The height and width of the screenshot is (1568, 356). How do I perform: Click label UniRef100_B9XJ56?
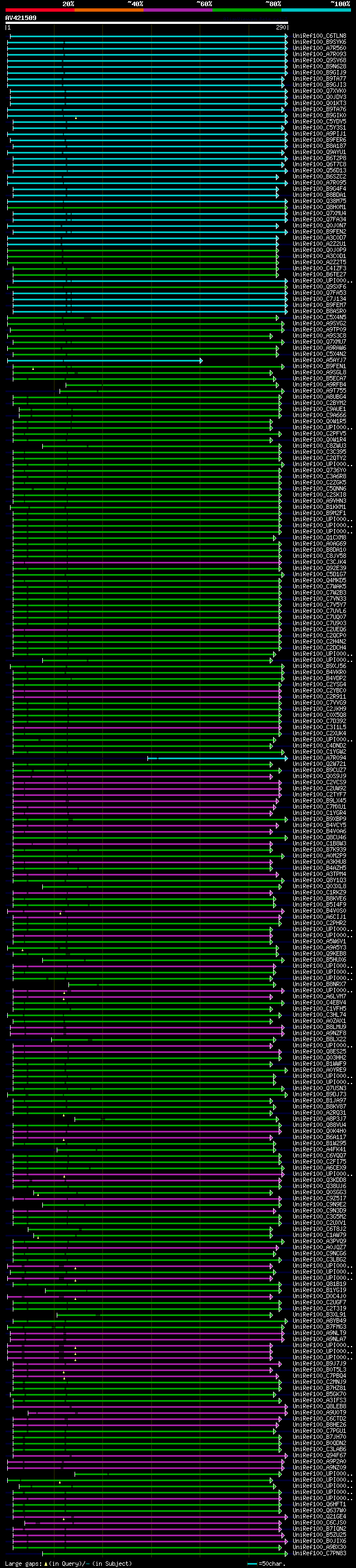319,666
